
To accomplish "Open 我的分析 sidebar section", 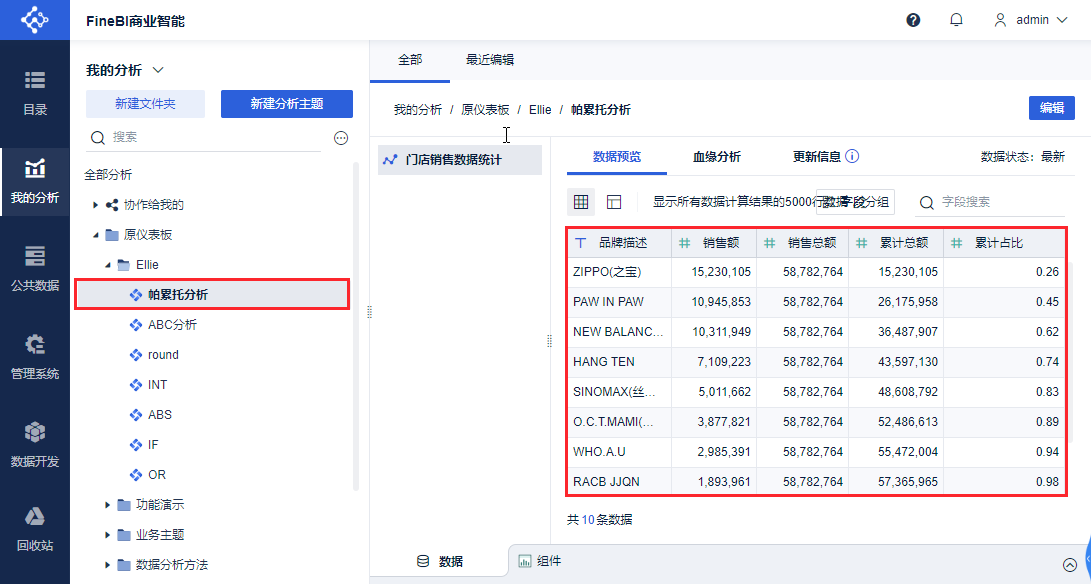I will tap(35, 181).
